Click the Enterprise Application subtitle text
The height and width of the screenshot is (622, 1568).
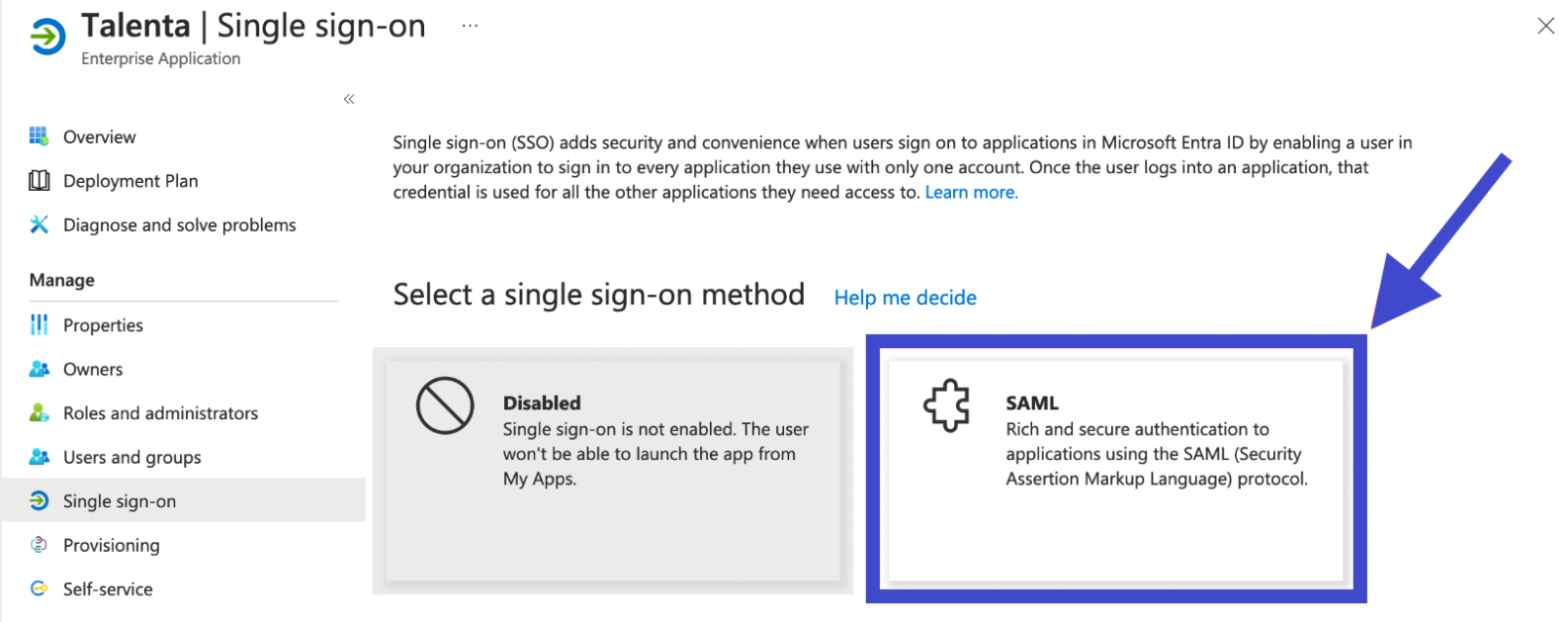(x=161, y=58)
